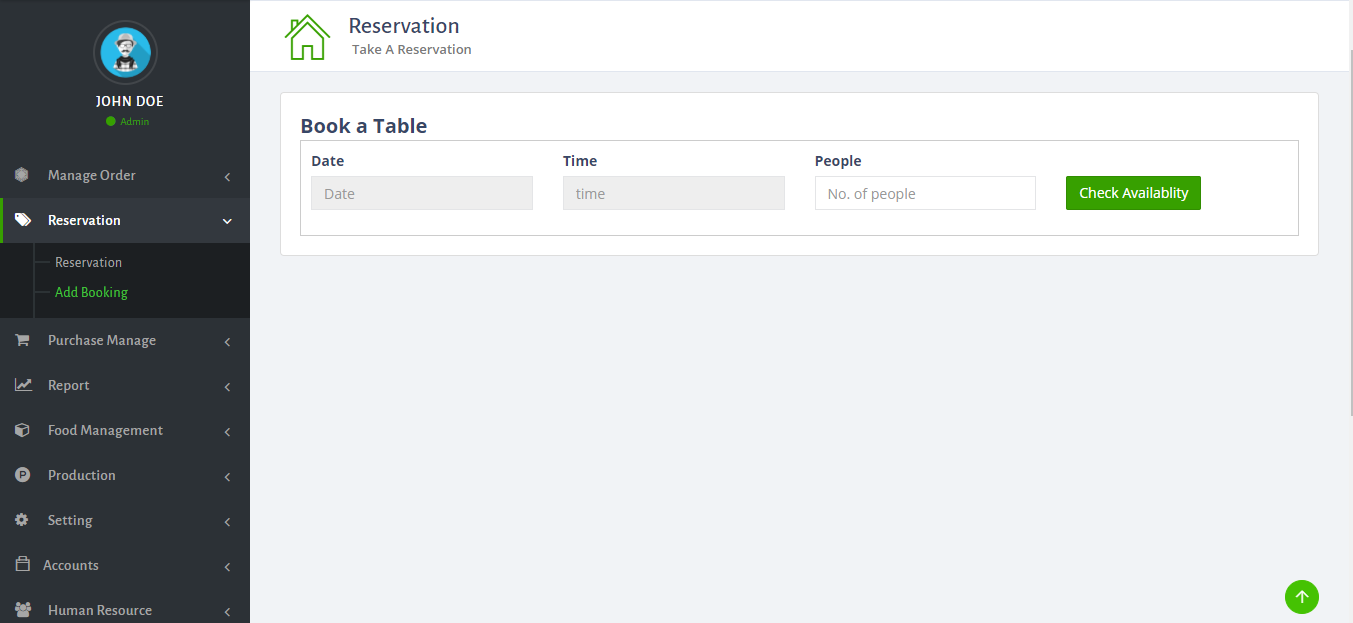Click the Production icon in sidebar
The width and height of the screenshot is (1353, 623).
point(22,475)
